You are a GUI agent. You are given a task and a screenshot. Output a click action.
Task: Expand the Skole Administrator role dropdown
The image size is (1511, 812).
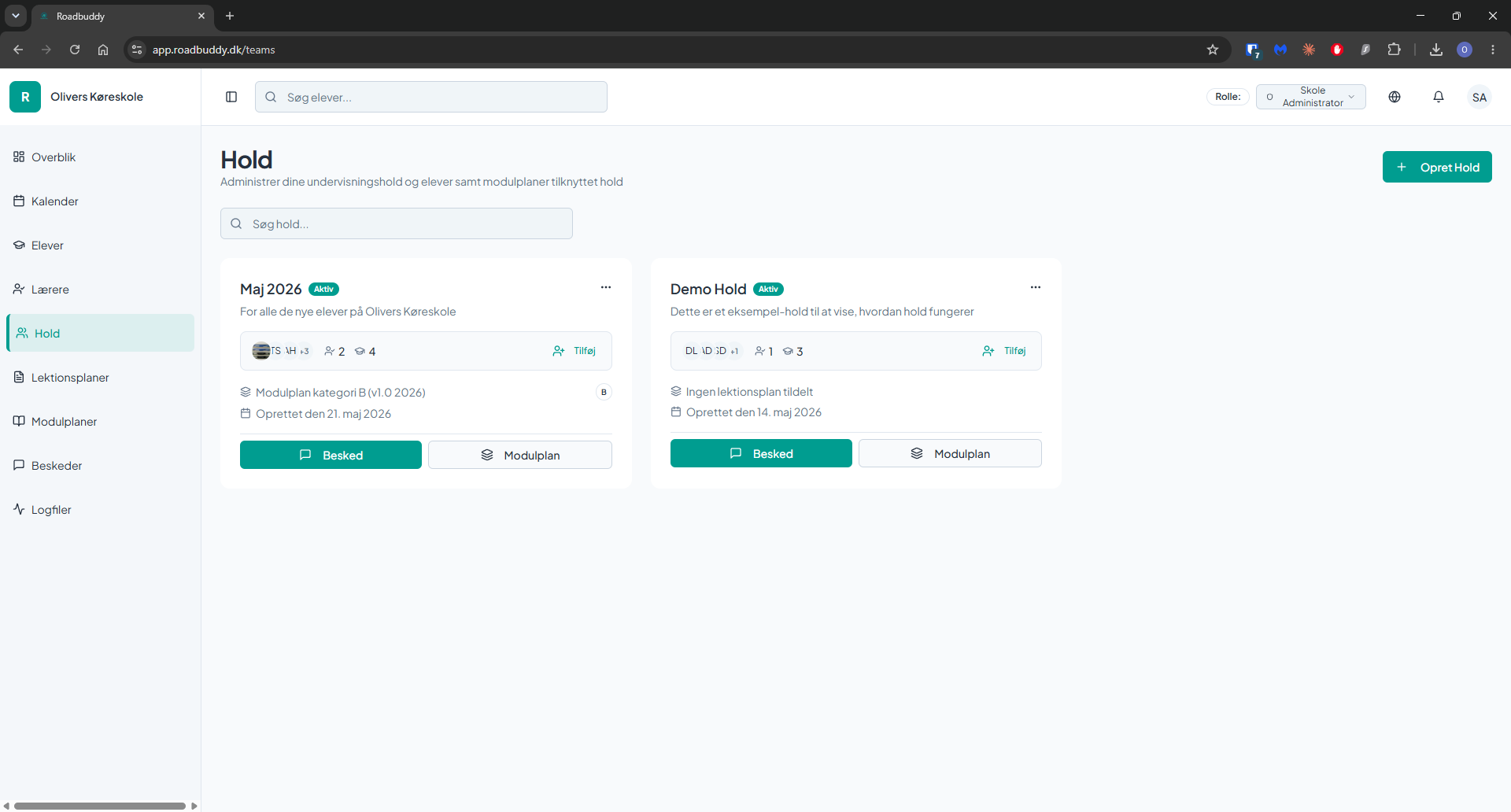[1311, 97]
